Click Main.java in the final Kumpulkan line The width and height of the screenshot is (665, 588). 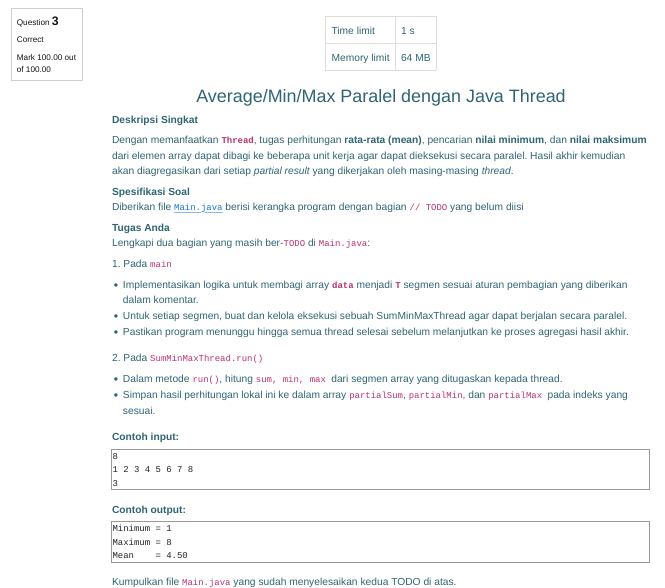click(206, 581)
